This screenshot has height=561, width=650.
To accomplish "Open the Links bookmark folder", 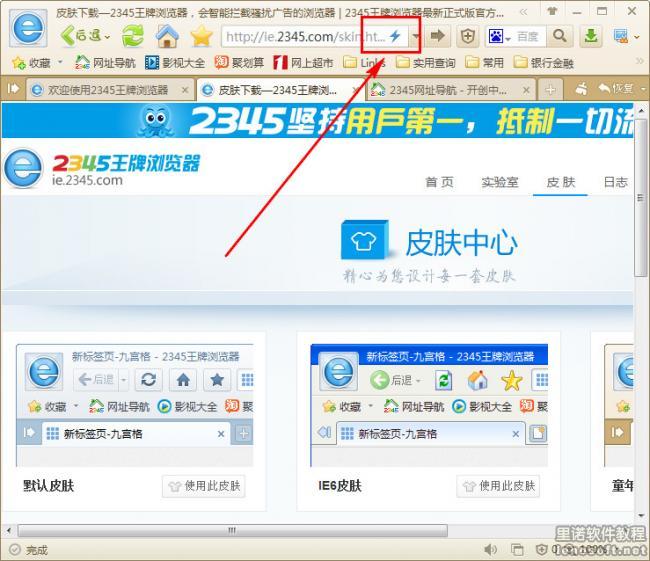I will (x=365, y=63).
